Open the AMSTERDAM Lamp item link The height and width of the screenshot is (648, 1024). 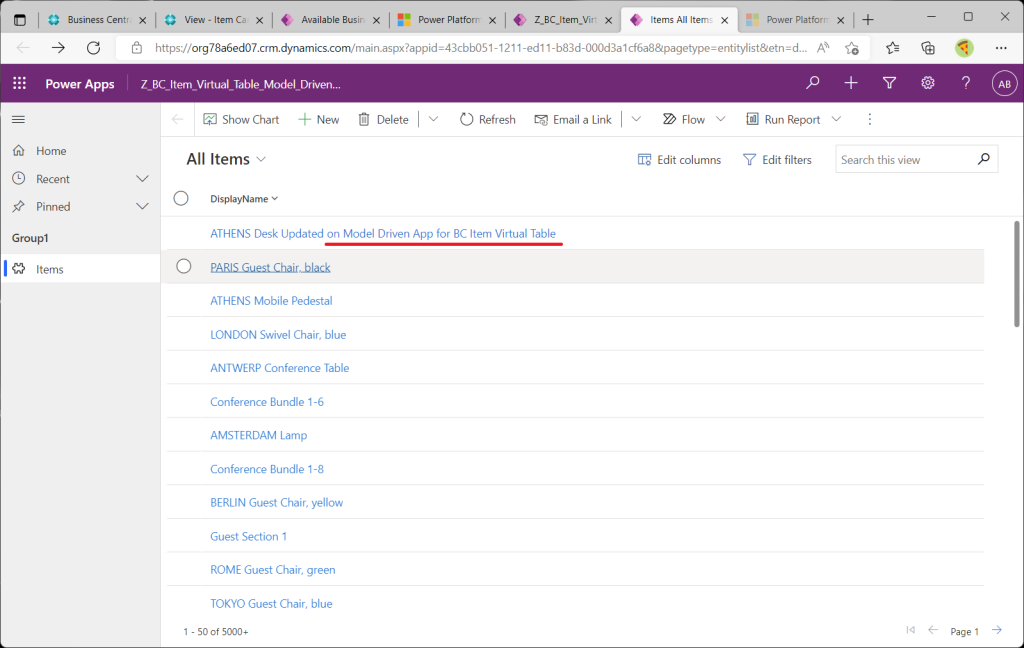[x=258, y=435]
